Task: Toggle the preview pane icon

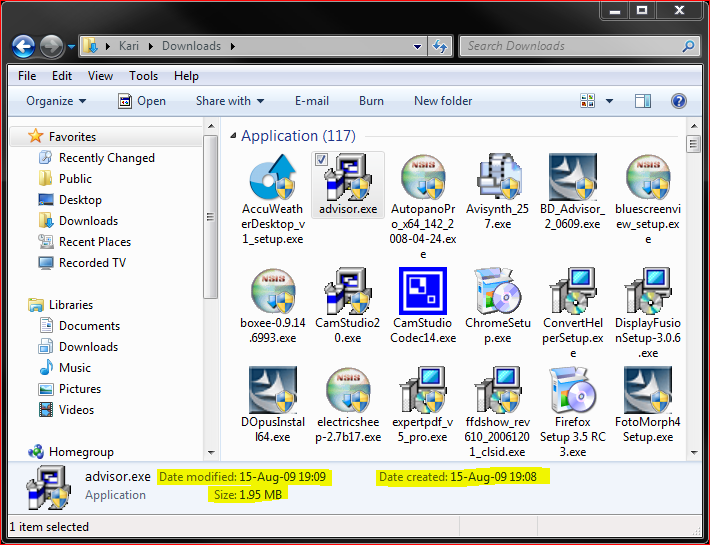Action: (x=643, y=101)
